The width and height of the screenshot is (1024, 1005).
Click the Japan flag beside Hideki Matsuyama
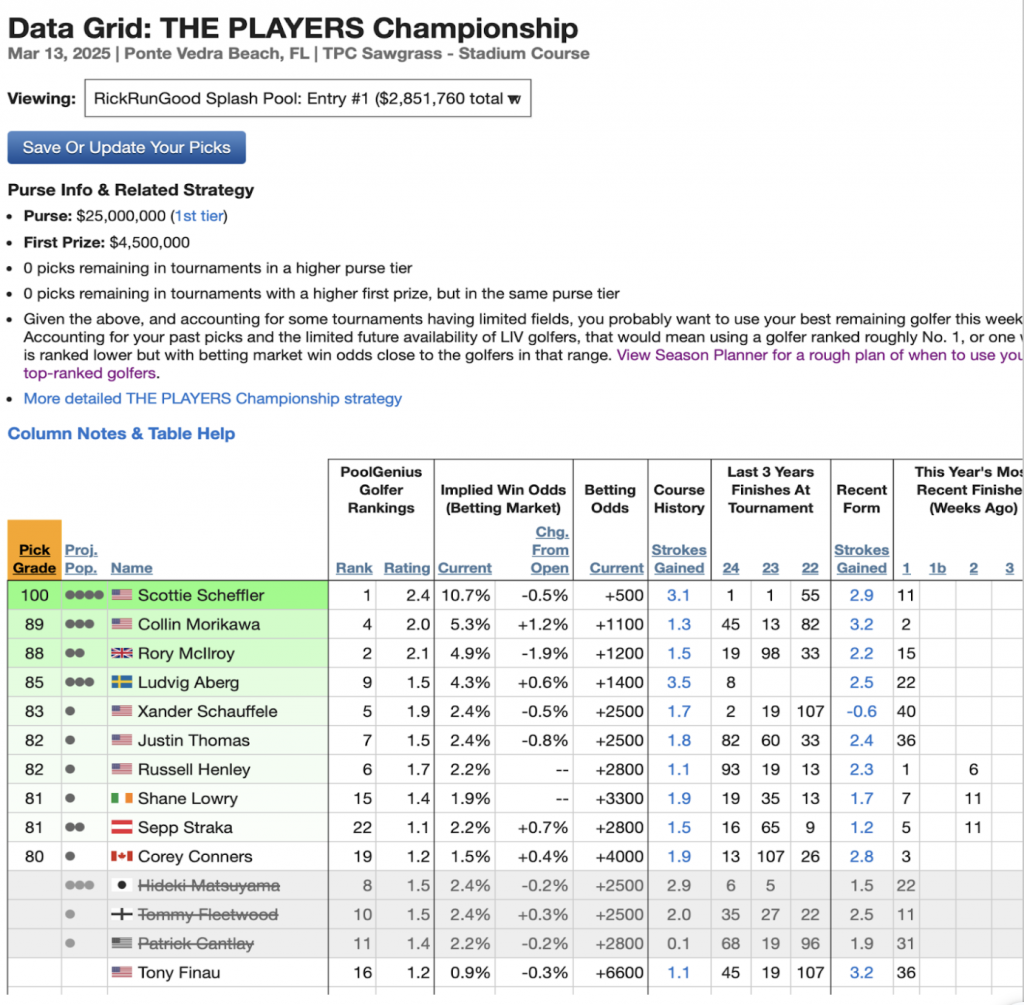point(121,886)
